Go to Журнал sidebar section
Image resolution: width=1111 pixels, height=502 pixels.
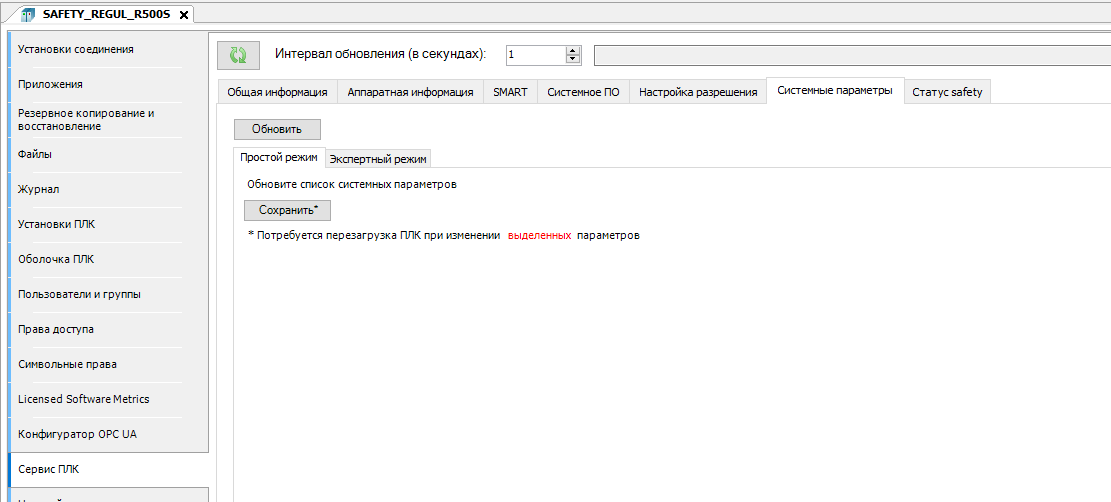point(39,189)
